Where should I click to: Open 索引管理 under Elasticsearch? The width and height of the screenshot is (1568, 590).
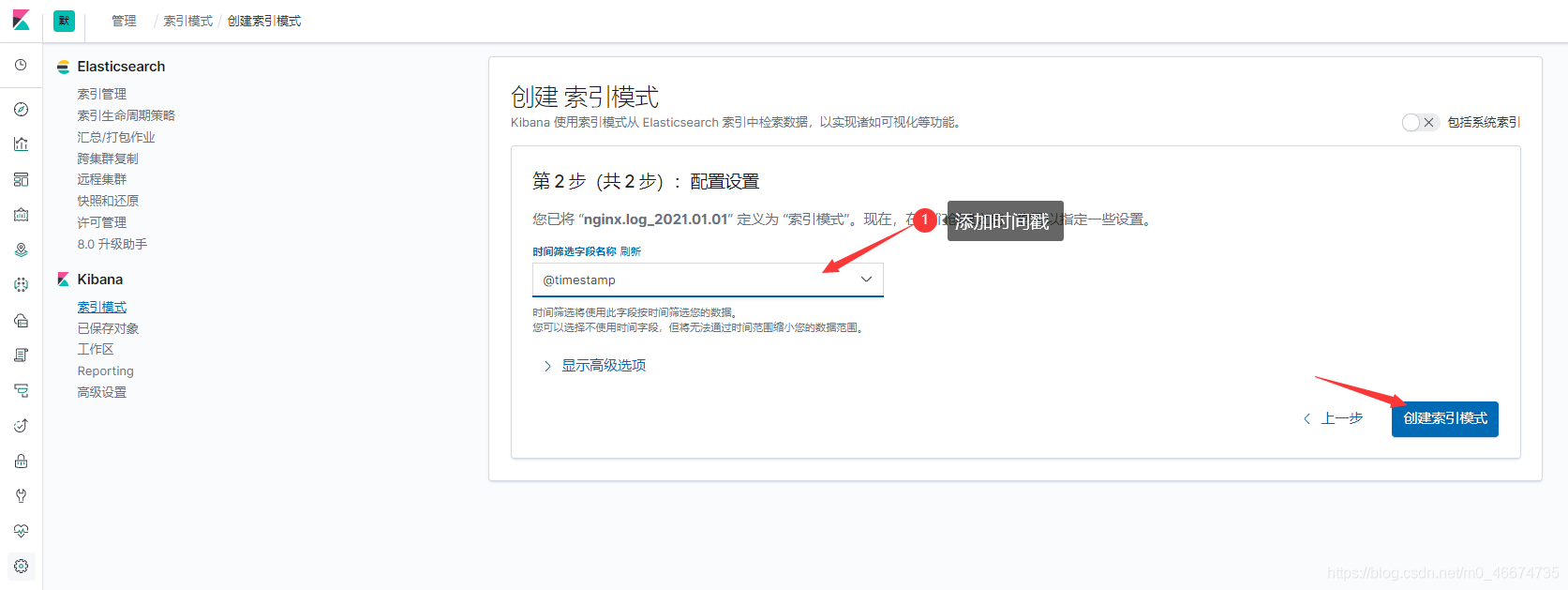(x=101, y=94)
